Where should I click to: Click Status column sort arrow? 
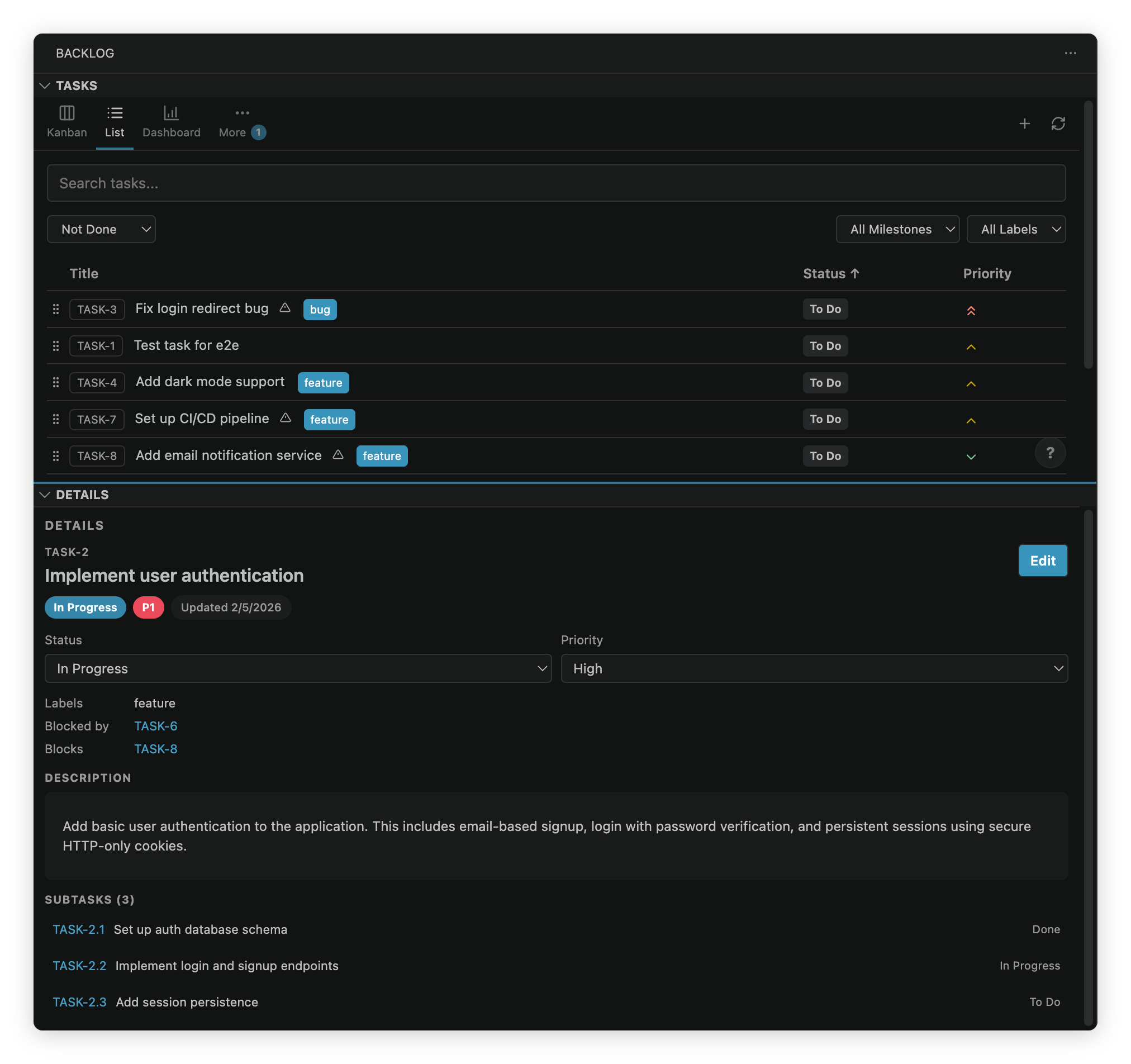click(x=854, y=273)
